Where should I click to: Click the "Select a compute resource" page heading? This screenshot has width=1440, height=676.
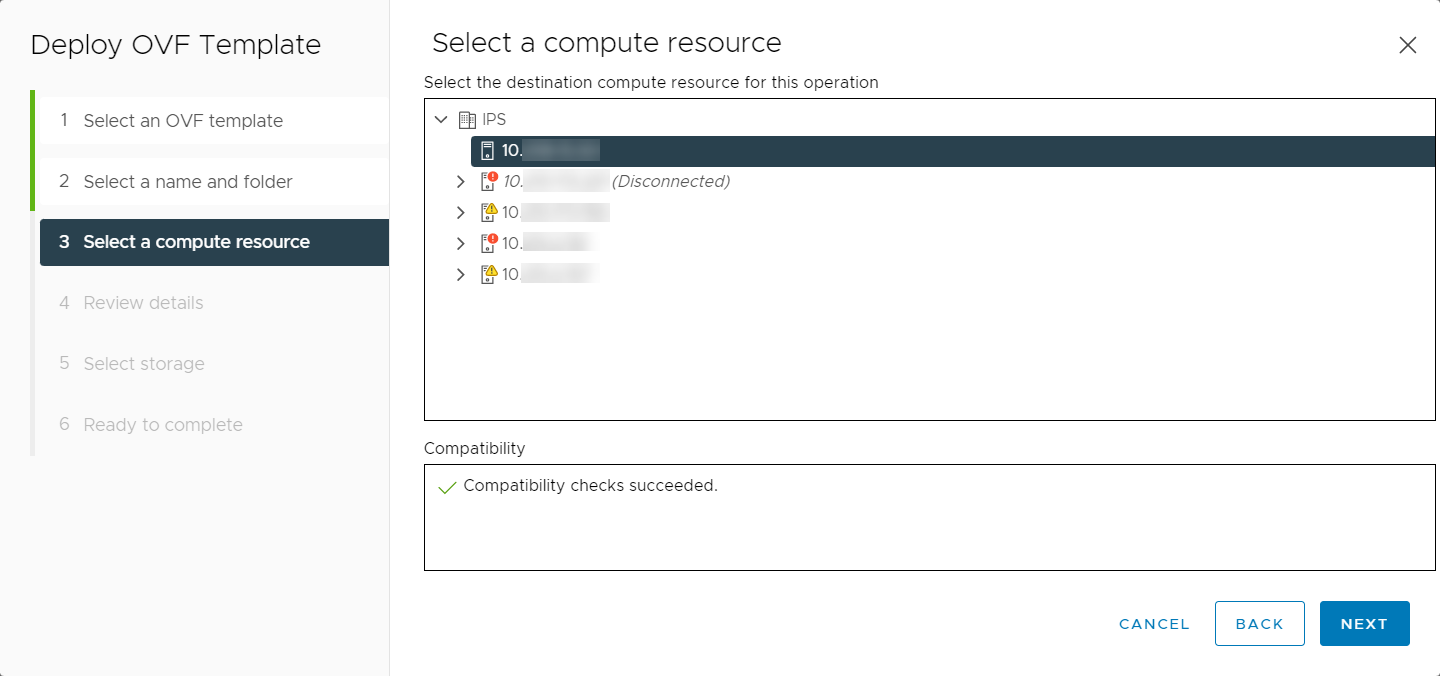(x=607, y=43)
